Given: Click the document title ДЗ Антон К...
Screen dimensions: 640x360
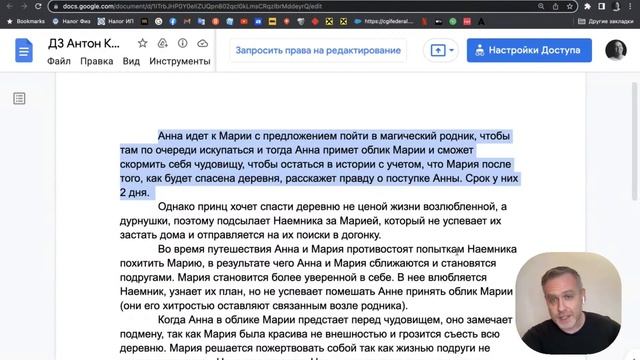Looking at the screenshot, I should (84, 43).
